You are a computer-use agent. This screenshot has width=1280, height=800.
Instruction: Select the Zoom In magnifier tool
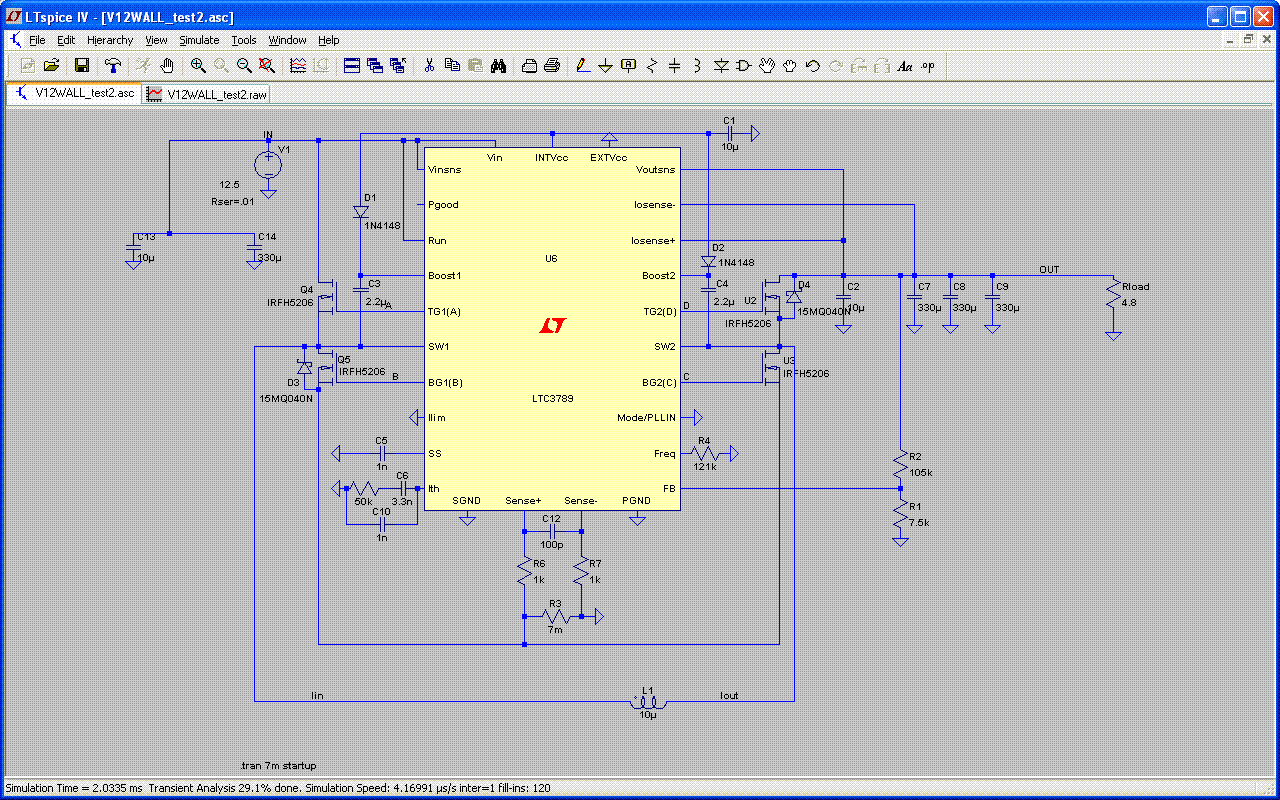198,66
